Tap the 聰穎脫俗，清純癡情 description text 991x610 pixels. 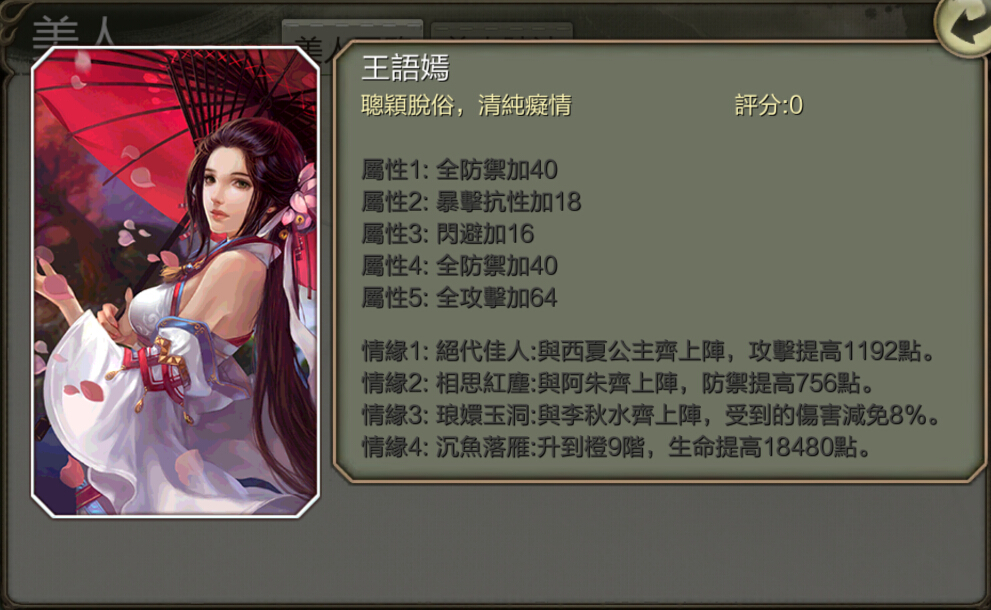coord(466,105)
